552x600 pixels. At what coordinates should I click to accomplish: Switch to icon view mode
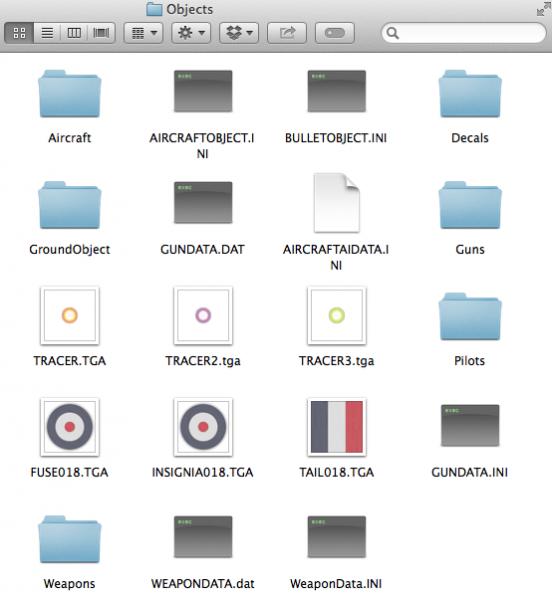click(x=19, y=33)
